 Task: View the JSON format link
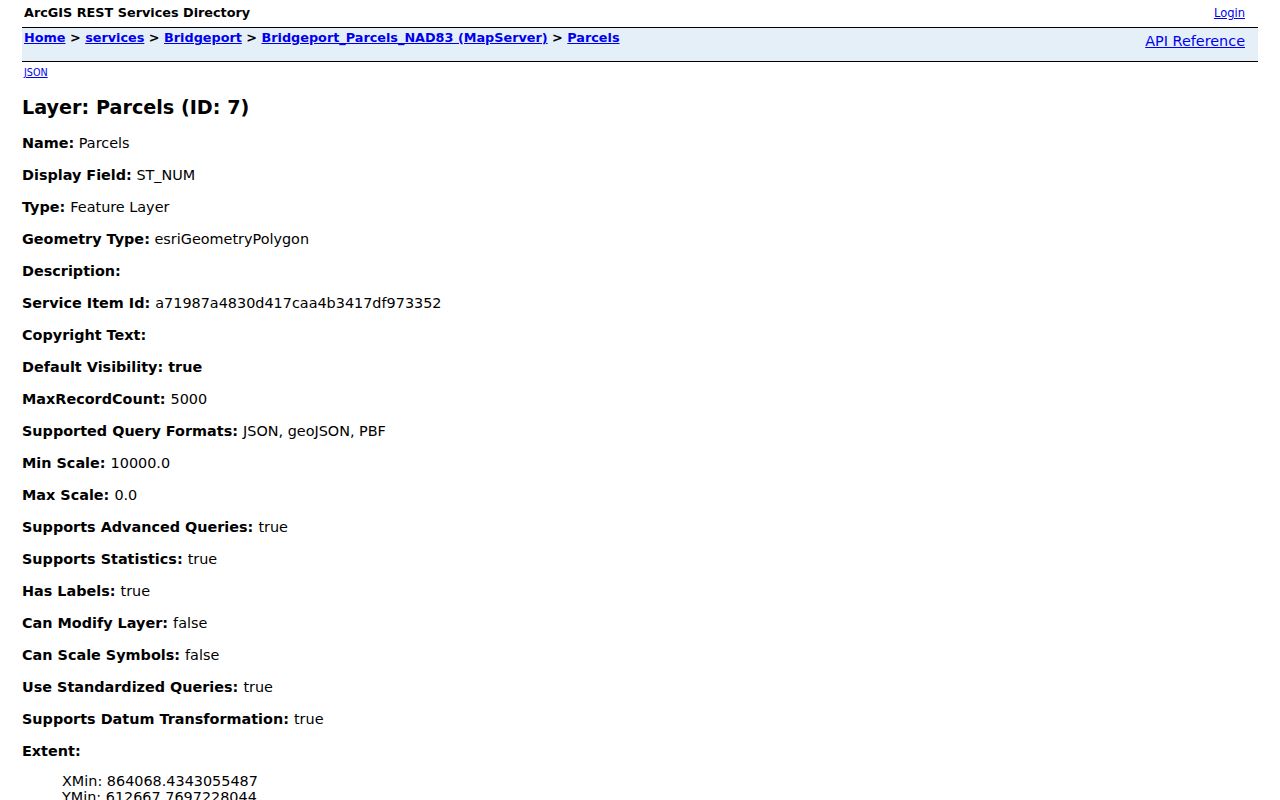[35, 72]
